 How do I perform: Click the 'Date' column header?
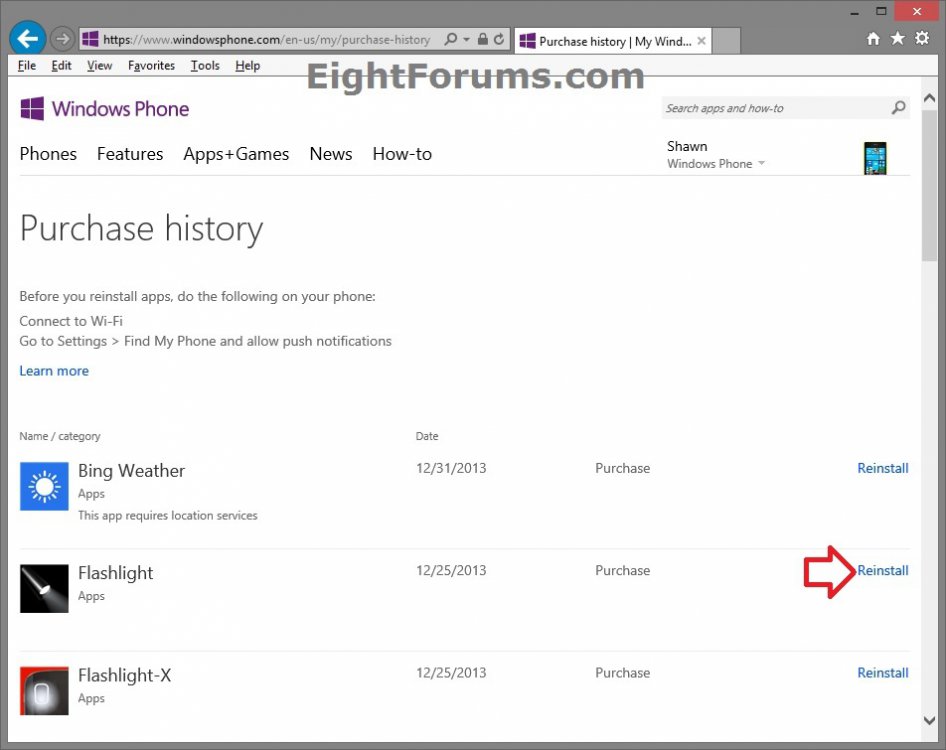[x=427, y=436]
